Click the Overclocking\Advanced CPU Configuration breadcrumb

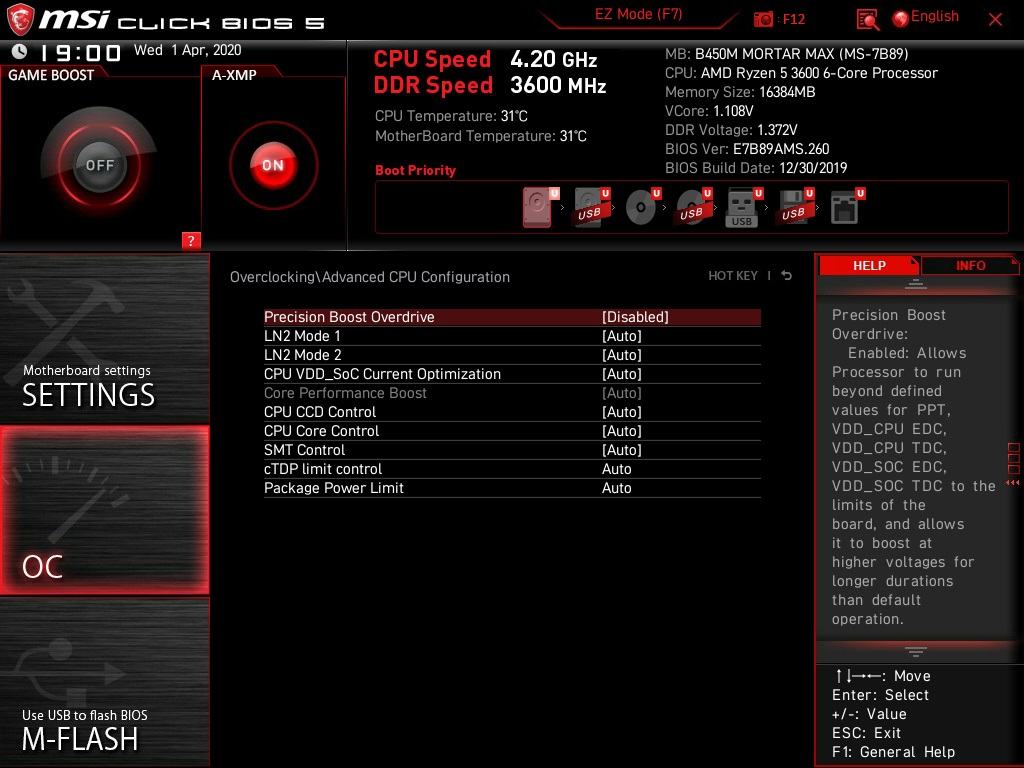(370, 277)
